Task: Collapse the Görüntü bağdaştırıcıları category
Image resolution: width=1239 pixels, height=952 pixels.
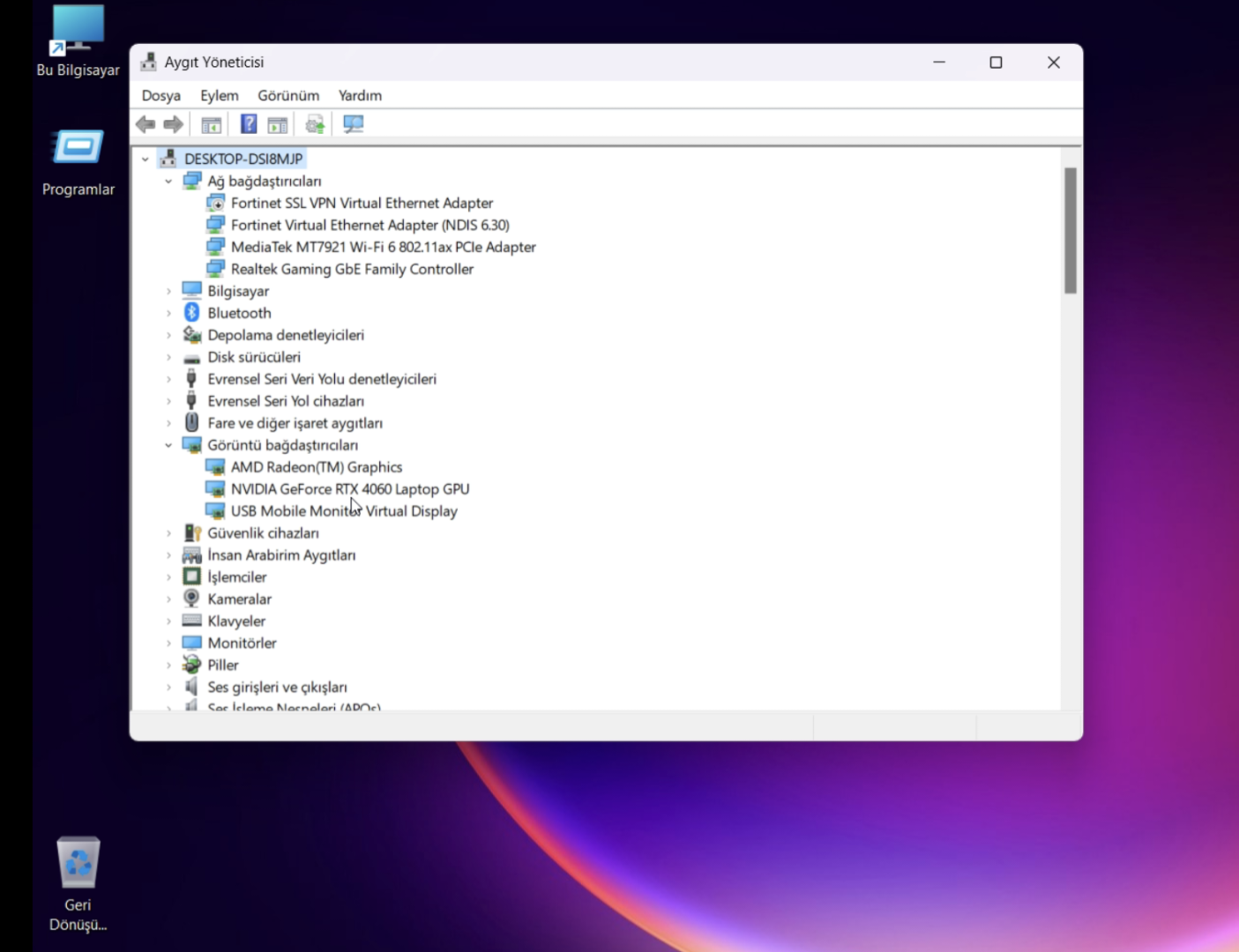Action: [x=168, y=445]
